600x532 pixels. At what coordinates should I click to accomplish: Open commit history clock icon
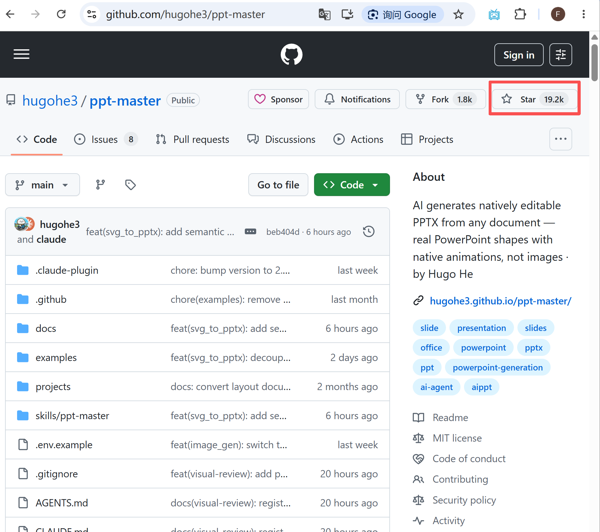(369, 232)
